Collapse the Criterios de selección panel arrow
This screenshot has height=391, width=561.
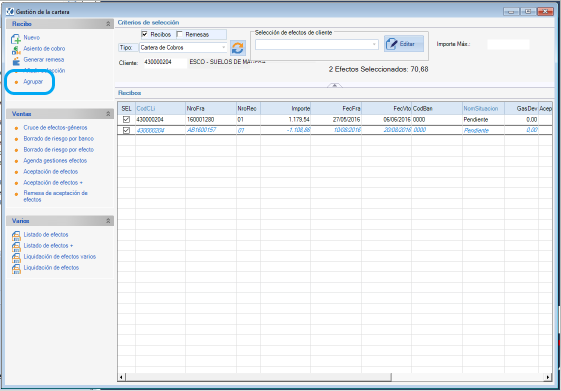tap(335, 85)
